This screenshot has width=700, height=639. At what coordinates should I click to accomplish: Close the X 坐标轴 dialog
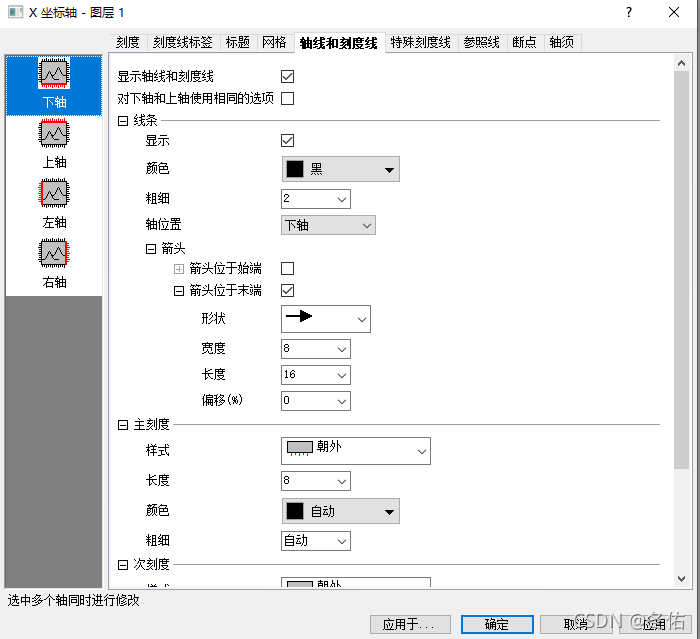[x=674, y=12]
